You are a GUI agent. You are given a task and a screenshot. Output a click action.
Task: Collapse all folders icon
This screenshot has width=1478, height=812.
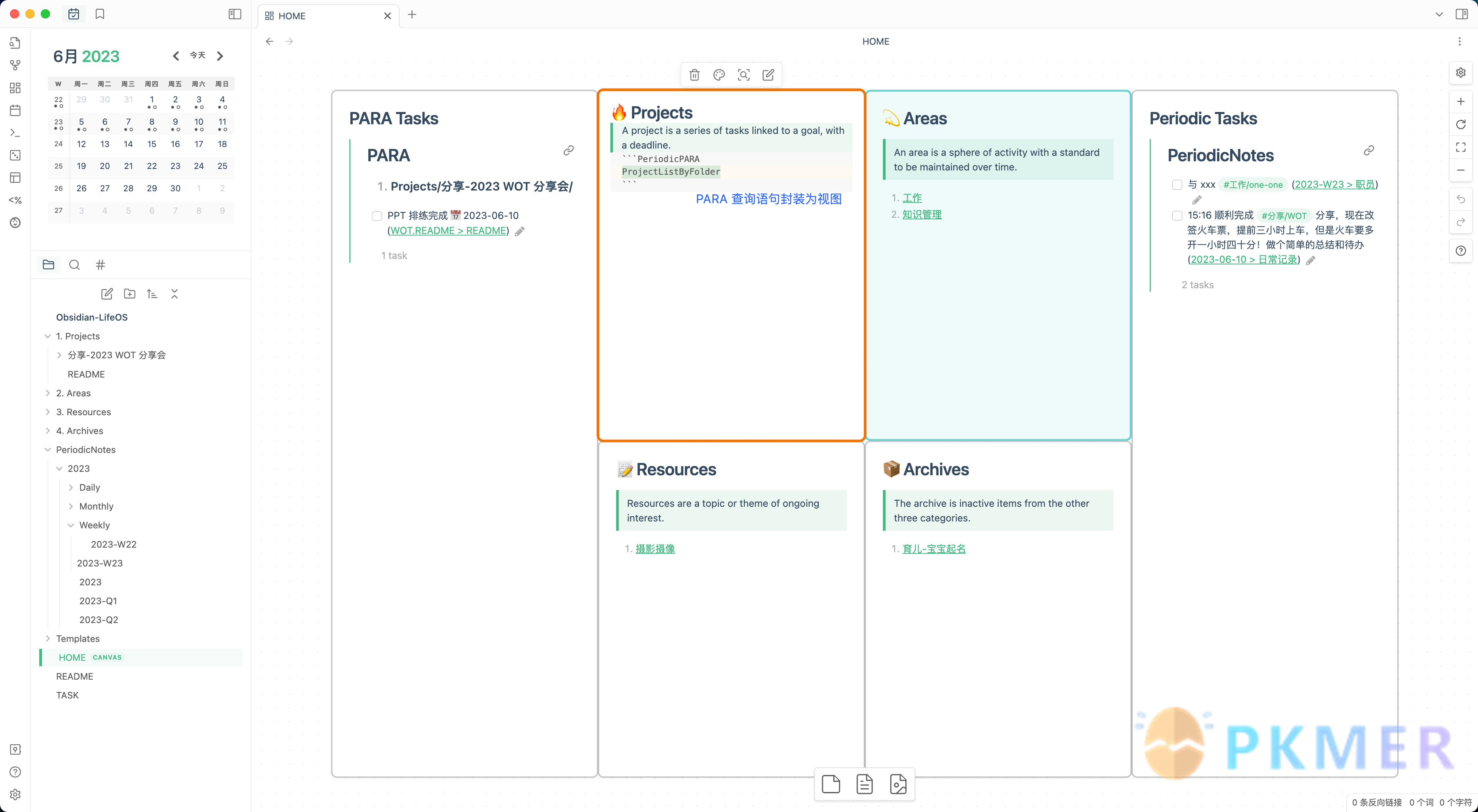coord(174,294)
